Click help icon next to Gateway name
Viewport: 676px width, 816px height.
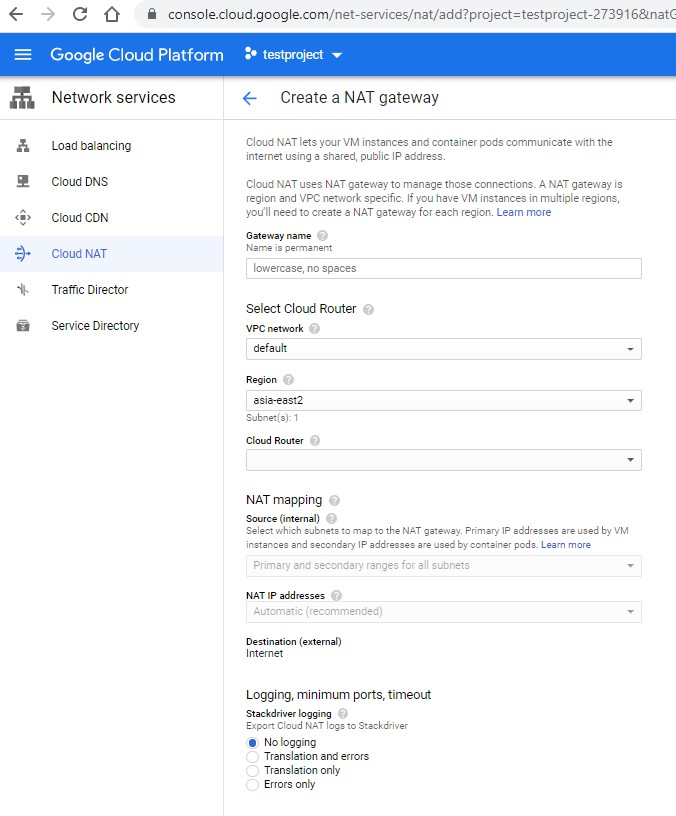point(322,235)
